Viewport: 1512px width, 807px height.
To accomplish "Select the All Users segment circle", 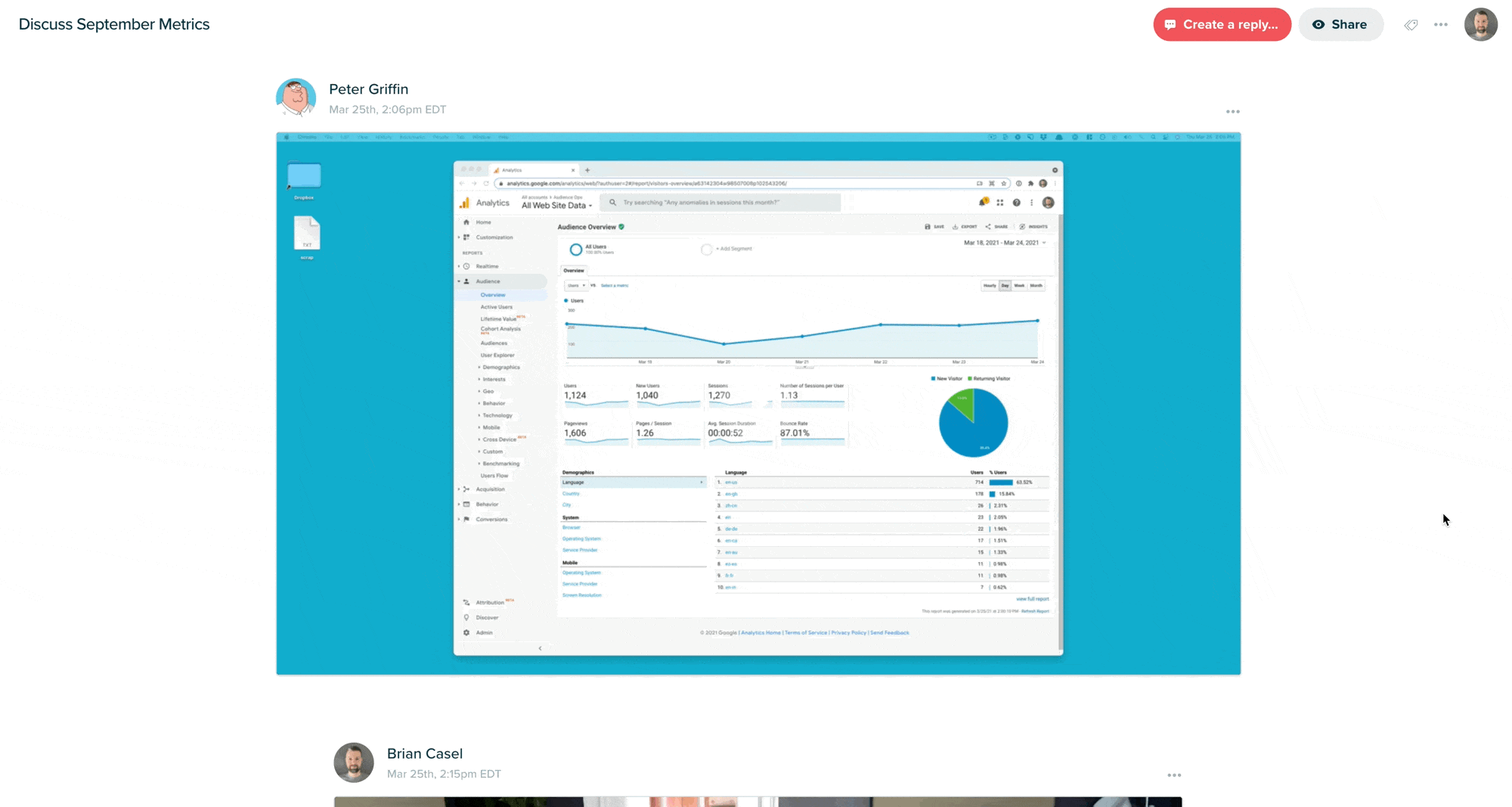I will tap(576, 250).
